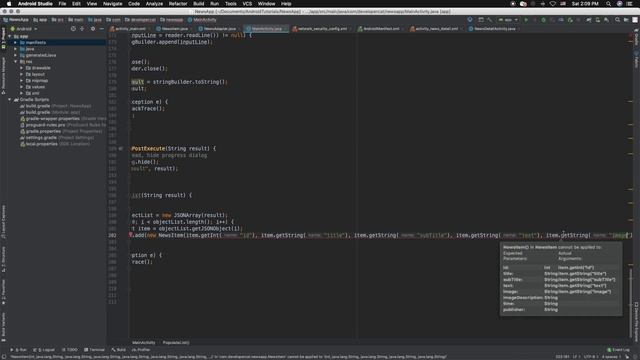Click the NewsApp breadcrumb in navigation bar

(16, 20)
